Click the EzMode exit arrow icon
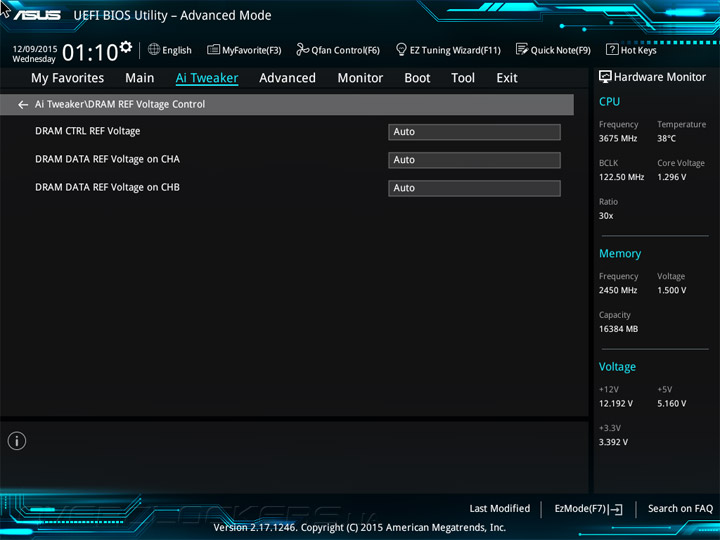720x540 pixels. 616,509
